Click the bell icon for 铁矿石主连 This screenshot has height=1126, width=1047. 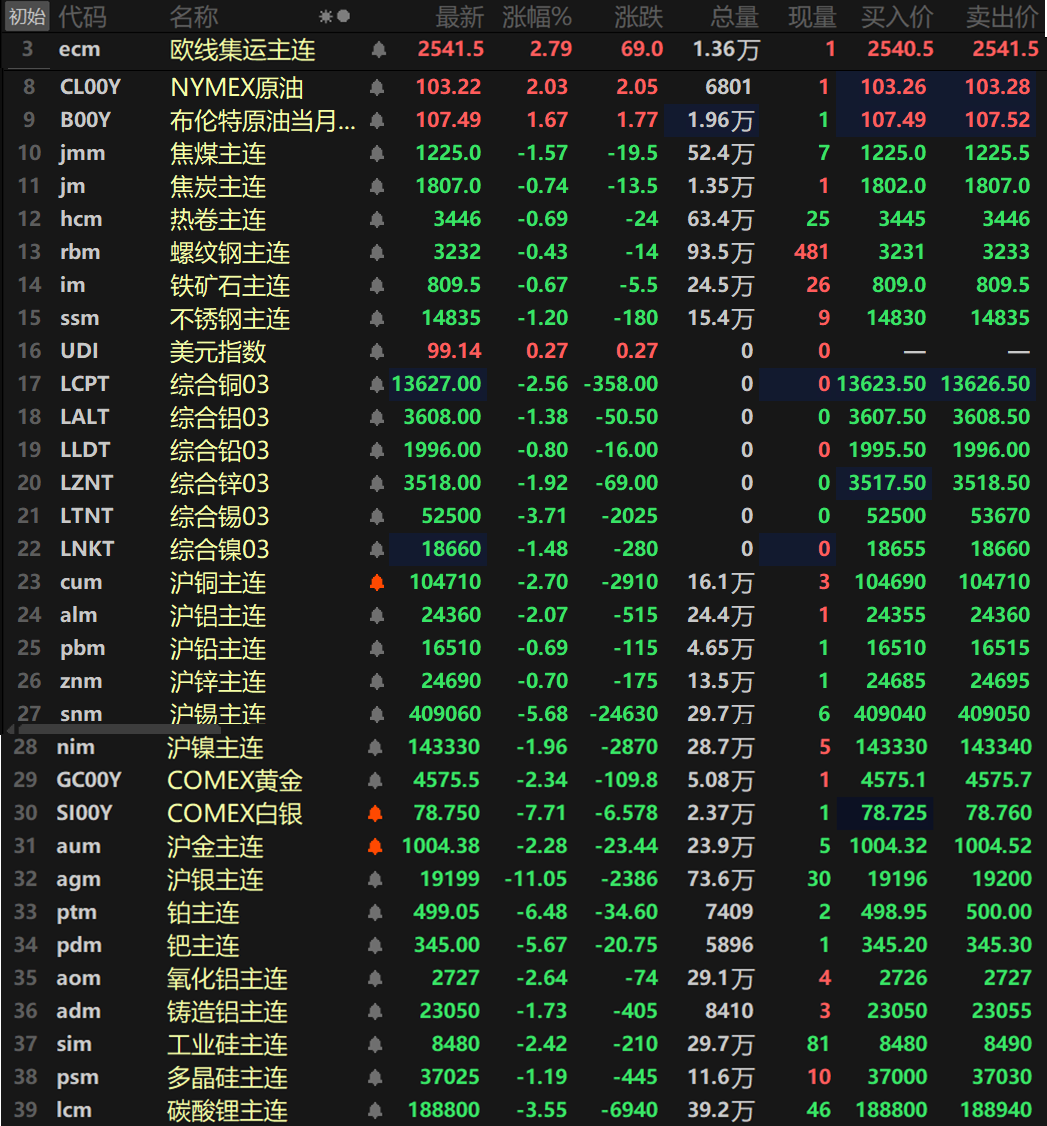pos(376,286)
